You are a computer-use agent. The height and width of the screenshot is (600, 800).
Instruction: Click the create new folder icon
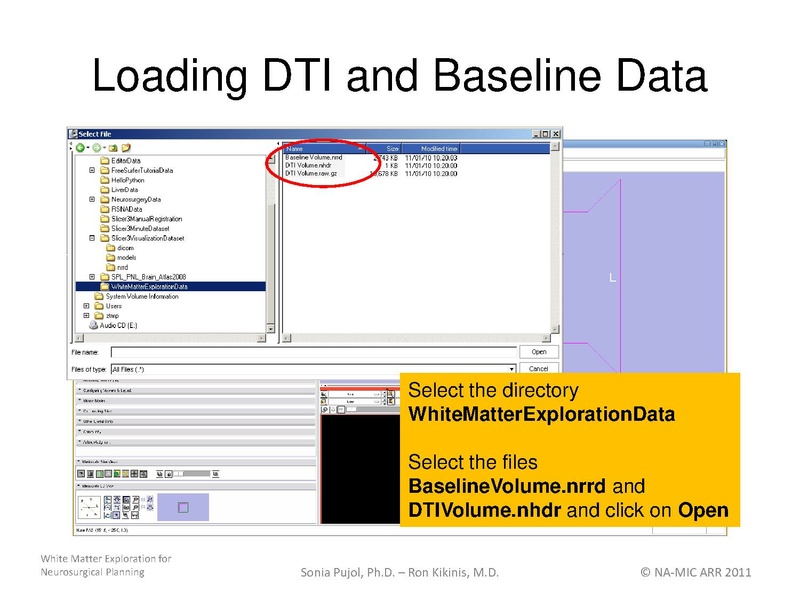[127, 147]
